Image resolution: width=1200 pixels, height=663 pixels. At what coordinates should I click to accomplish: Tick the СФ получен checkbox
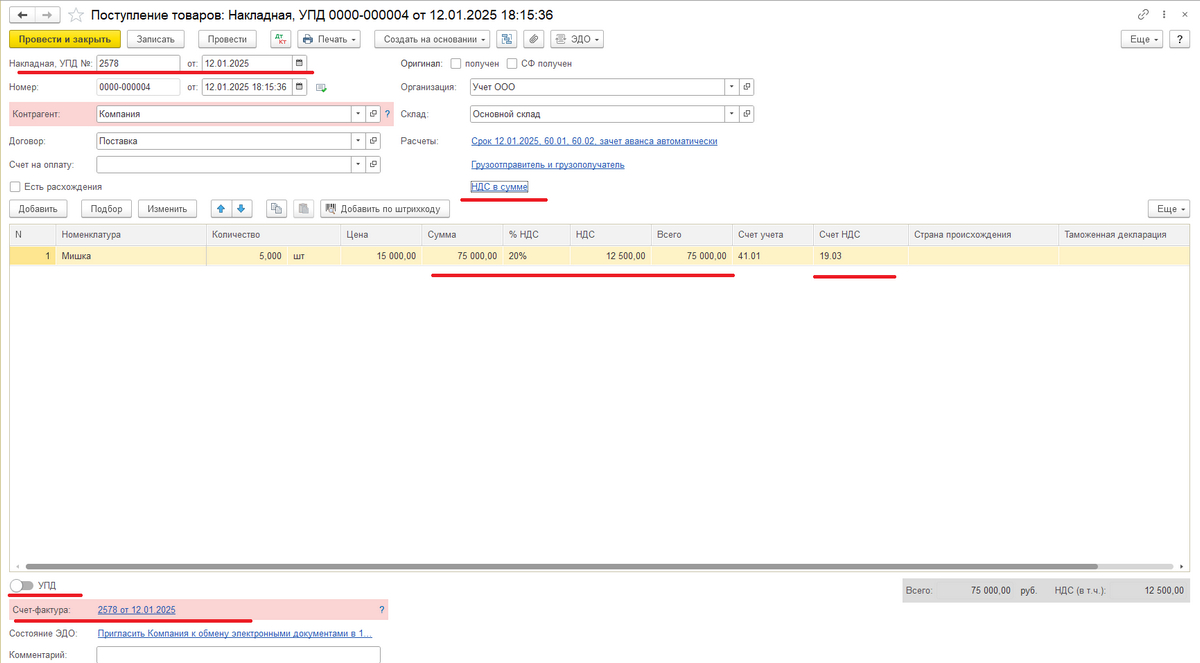coord(513,63)
